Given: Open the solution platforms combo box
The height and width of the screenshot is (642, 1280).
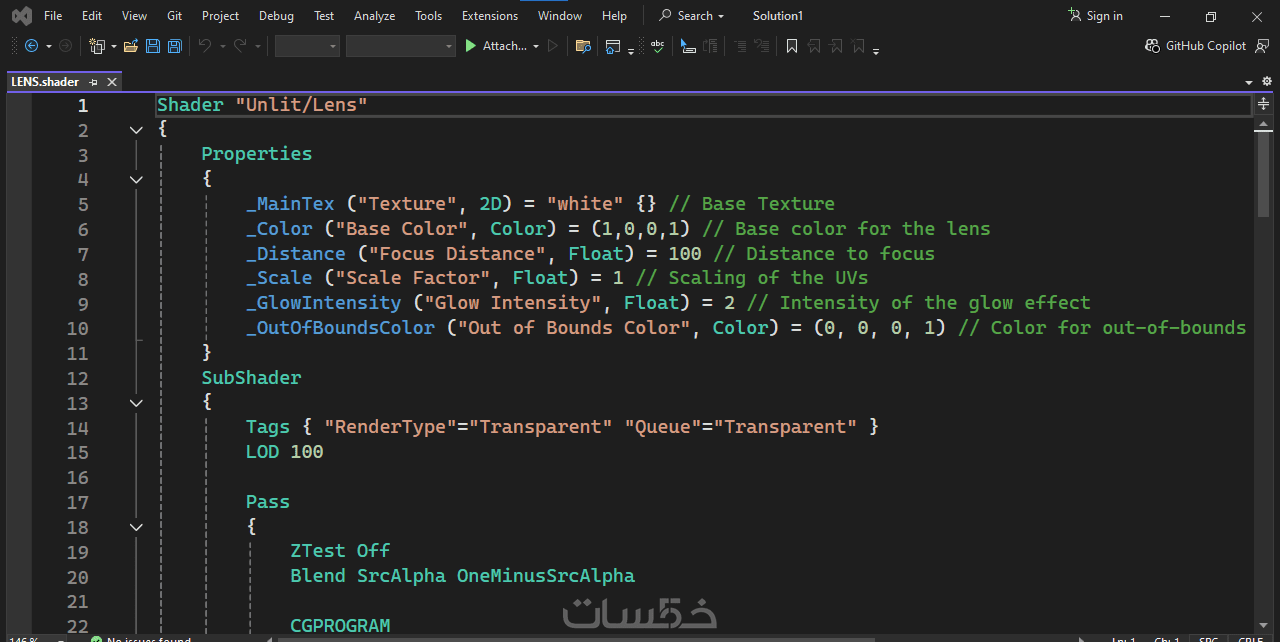Looking at the screenshot, I should [401, 46].
